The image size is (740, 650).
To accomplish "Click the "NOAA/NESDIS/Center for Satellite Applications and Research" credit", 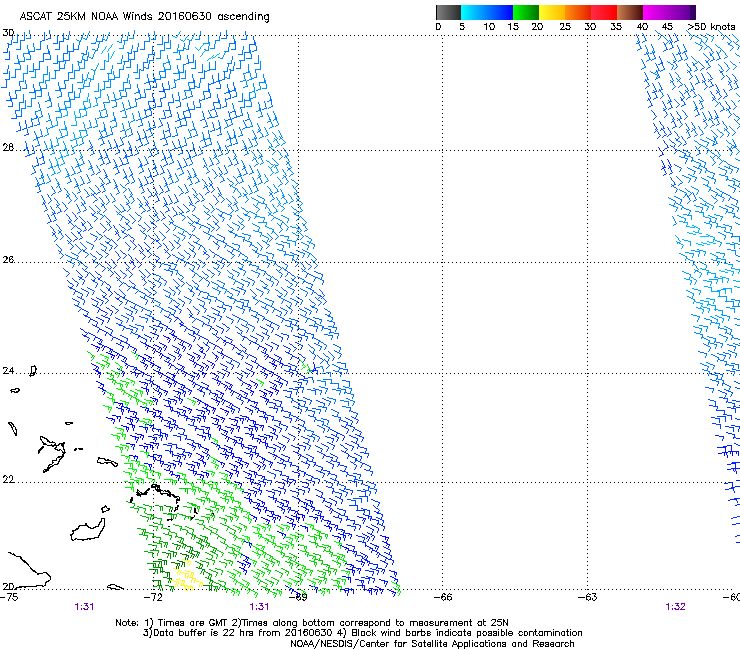I will (432, 644).
